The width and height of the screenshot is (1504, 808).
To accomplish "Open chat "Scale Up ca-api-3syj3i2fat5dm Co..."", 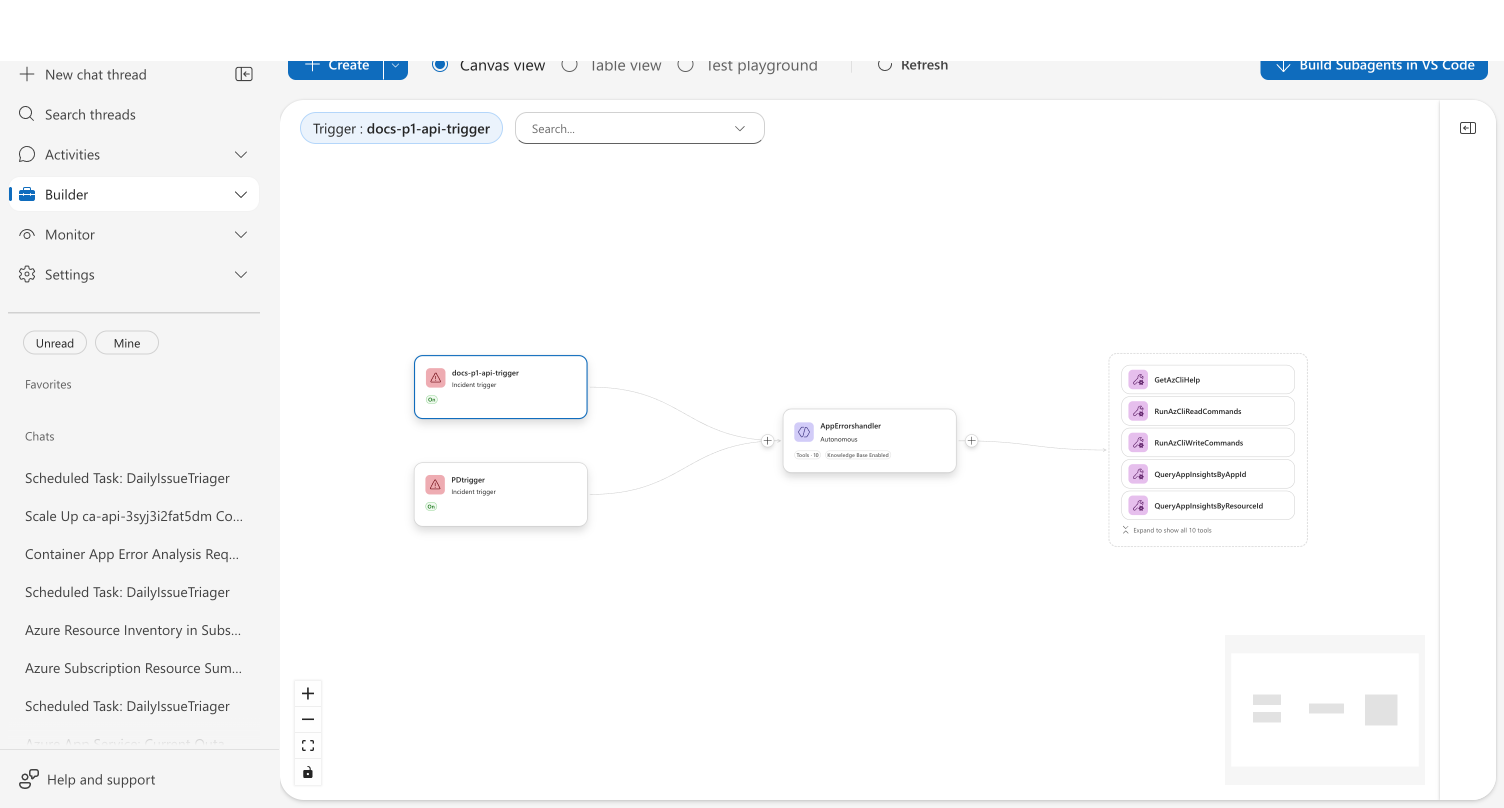I will [x=134, y=516].
